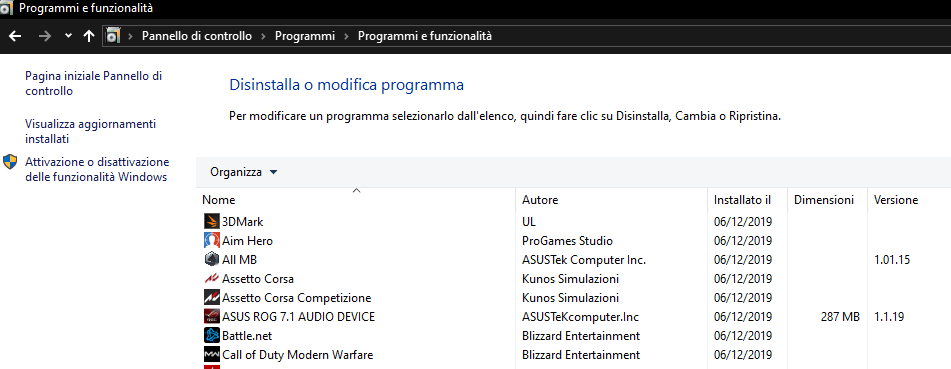Click the ASUS ROG 7.1 AUDIO DEVICE icon

tap(211, 317)
